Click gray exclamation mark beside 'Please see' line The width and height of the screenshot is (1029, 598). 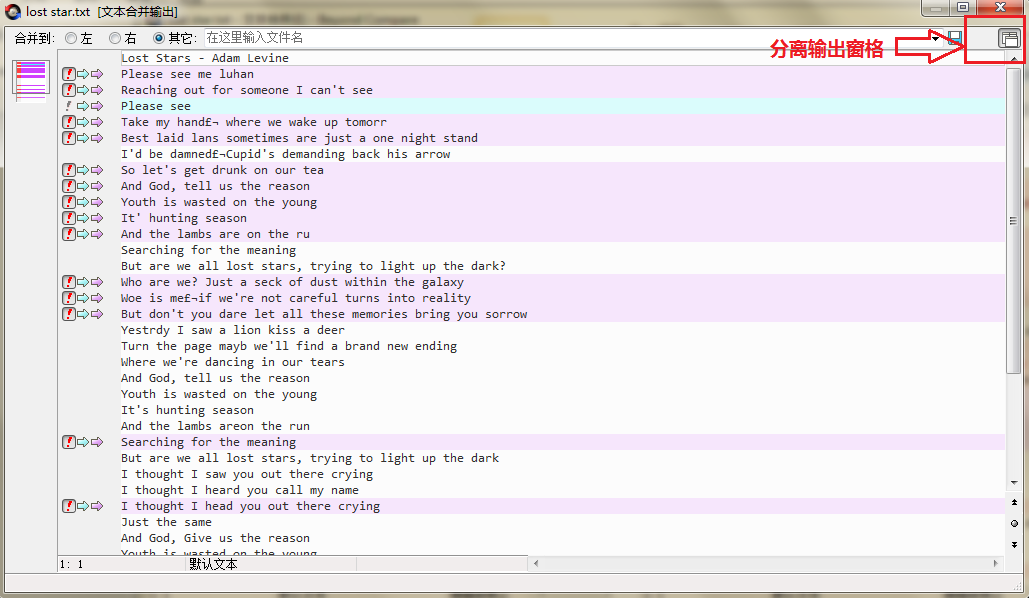(x=69, y=106)
